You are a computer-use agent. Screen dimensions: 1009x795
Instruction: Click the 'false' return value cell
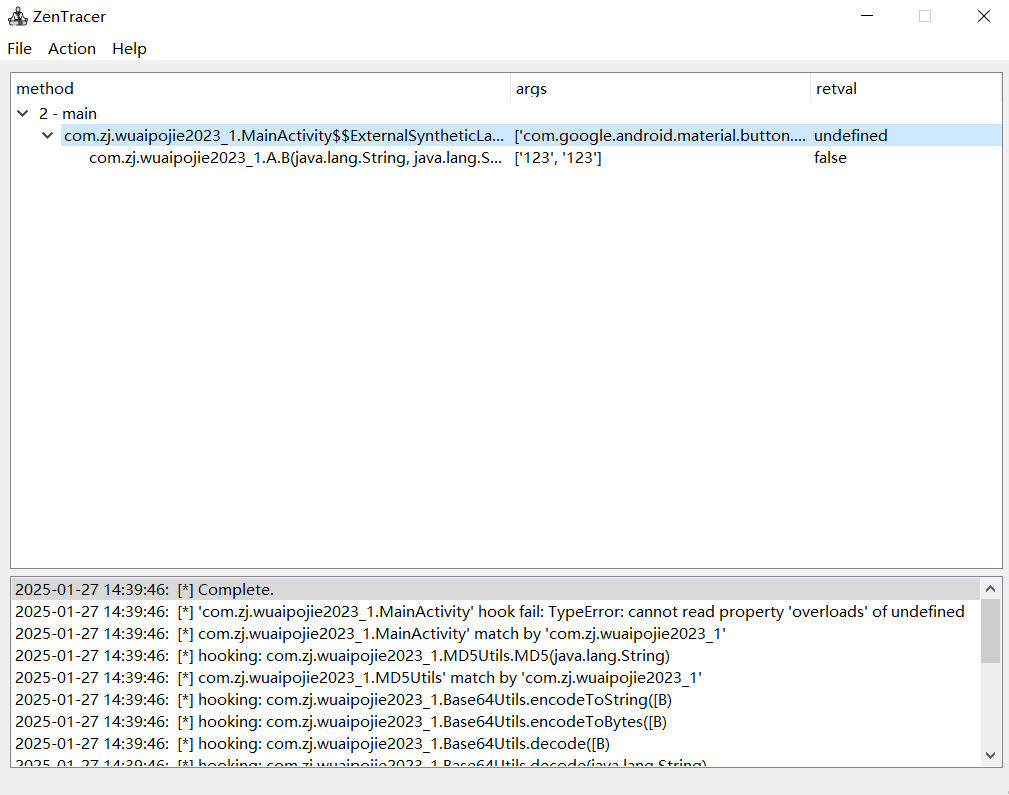tap(830, 158)
